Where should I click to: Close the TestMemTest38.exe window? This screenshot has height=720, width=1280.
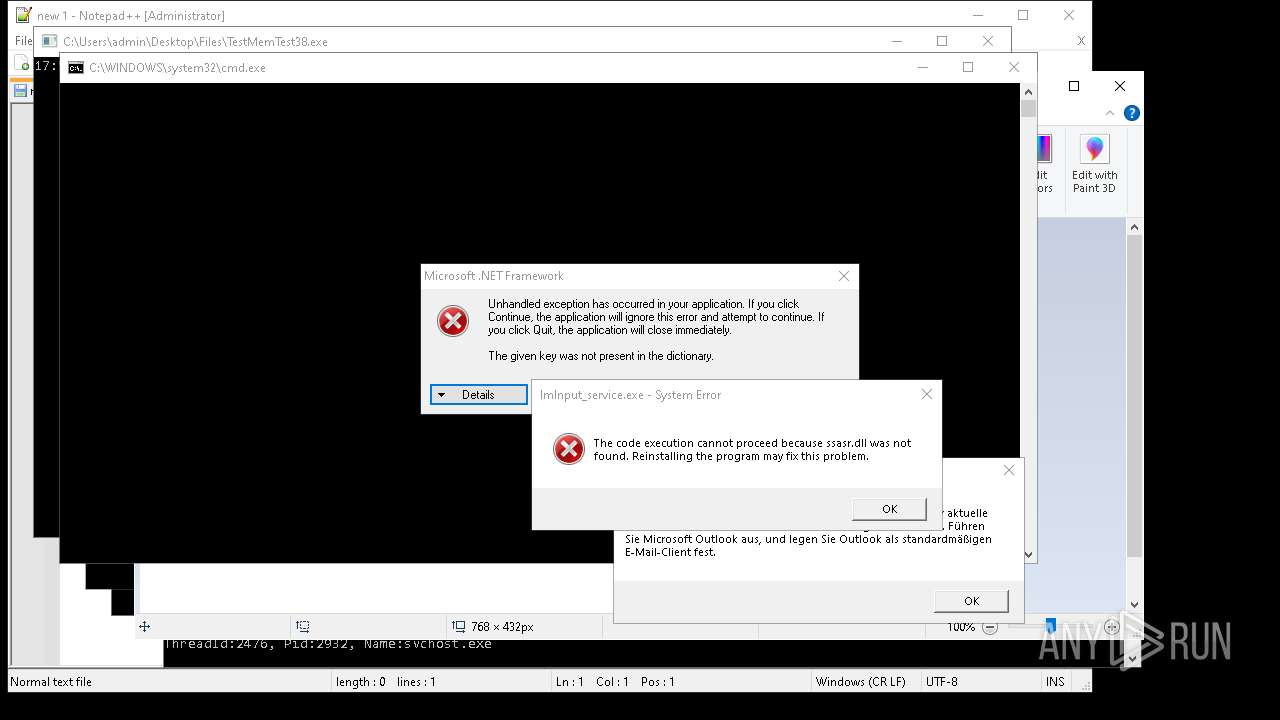(x=988, y=41)
